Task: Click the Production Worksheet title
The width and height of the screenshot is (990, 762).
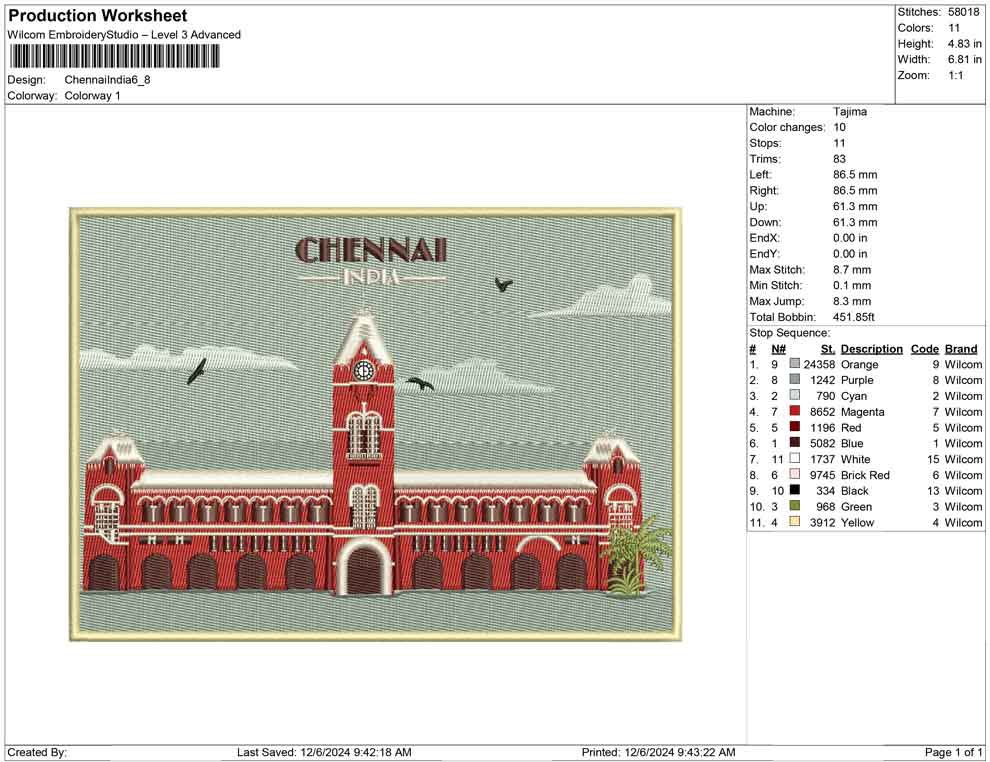Action: click(x=96, y=15)
